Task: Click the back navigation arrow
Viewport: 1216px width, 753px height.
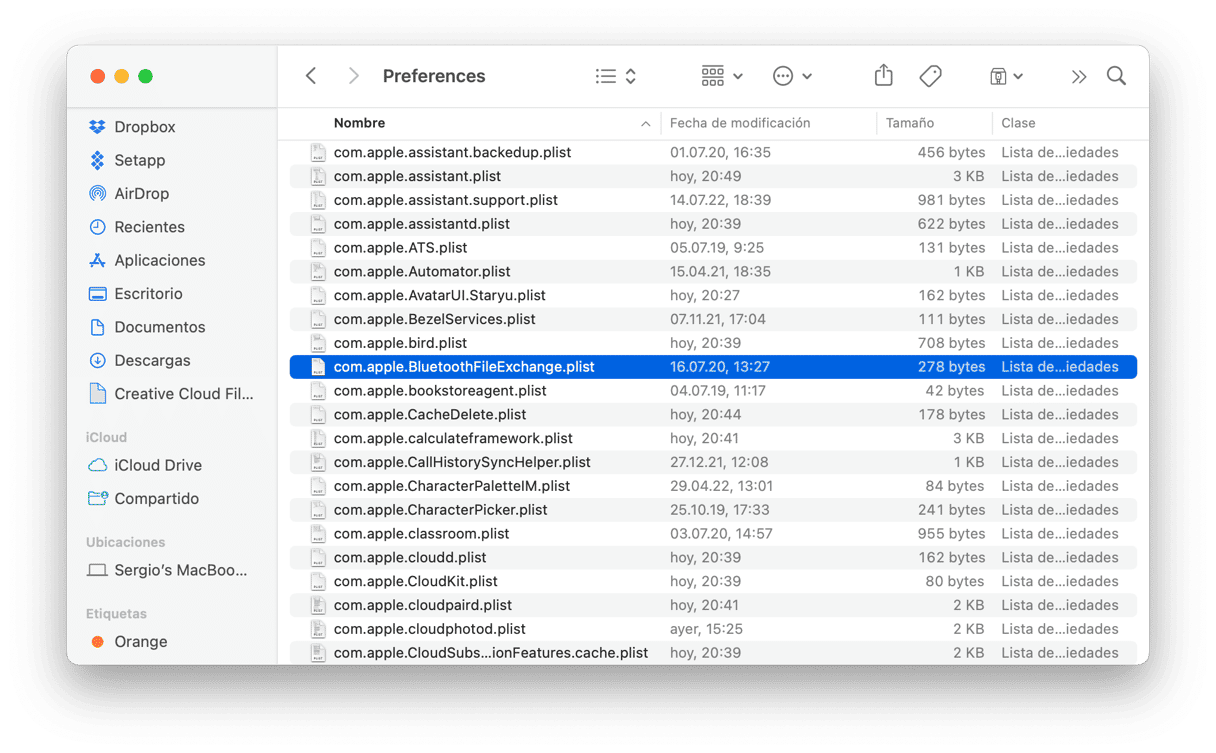Action: 311,76
